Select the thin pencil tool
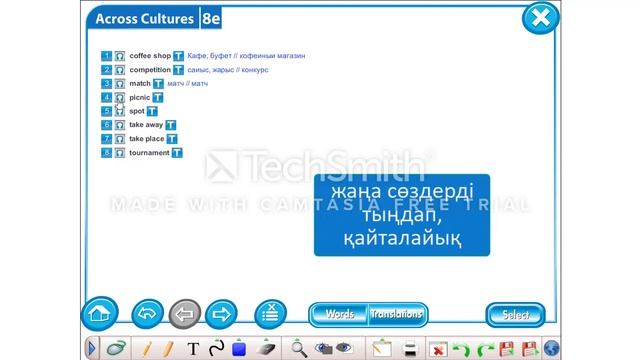Viewport: 640px width, 360px height. tap(147, 349)
